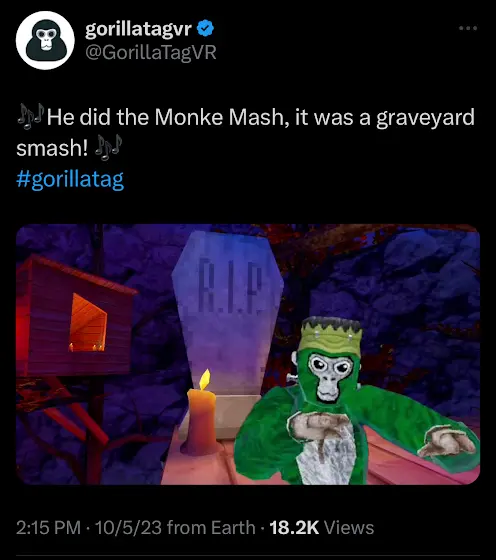Image resolution: width=496 pixels, height=560 pixels.
Task: Click the music notes emoji before 'He did'
Action: tap(31, 116)
